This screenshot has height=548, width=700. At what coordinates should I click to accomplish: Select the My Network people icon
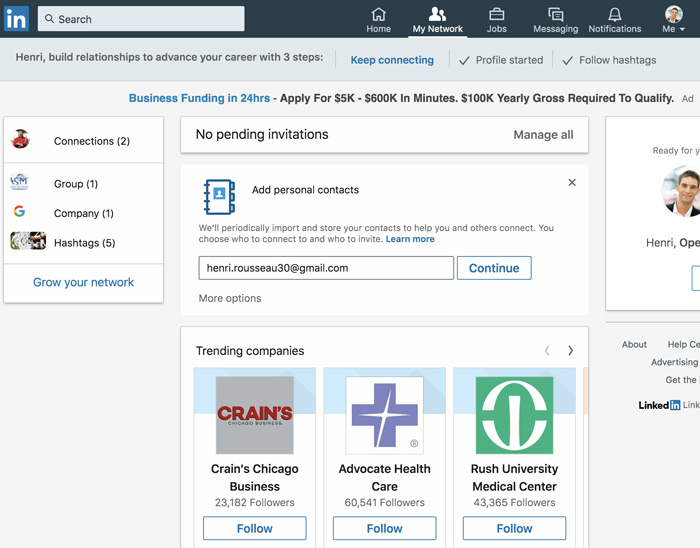point(437,14)
